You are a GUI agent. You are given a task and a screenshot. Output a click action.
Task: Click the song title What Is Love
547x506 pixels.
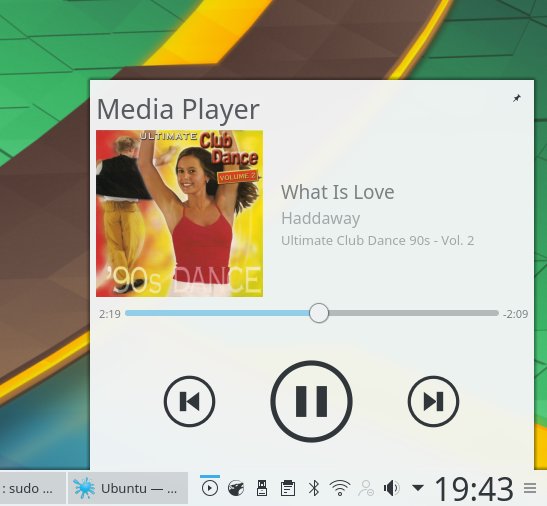click(338, 192)
